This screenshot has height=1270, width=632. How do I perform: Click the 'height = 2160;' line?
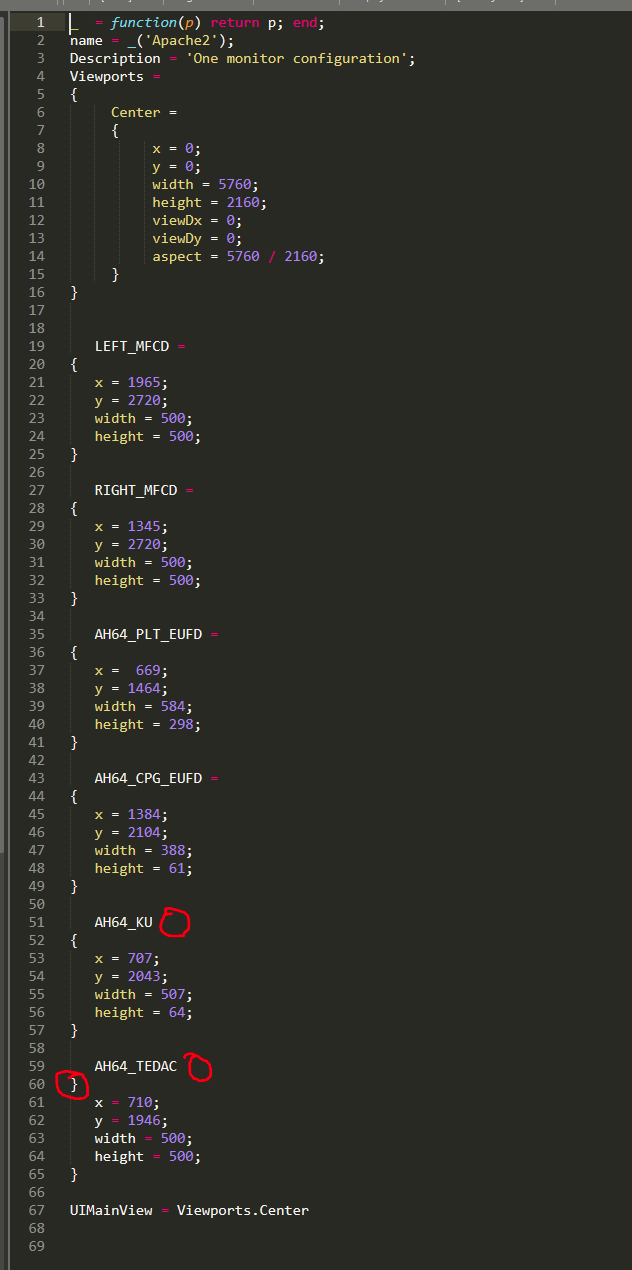(x=210, y=202)
